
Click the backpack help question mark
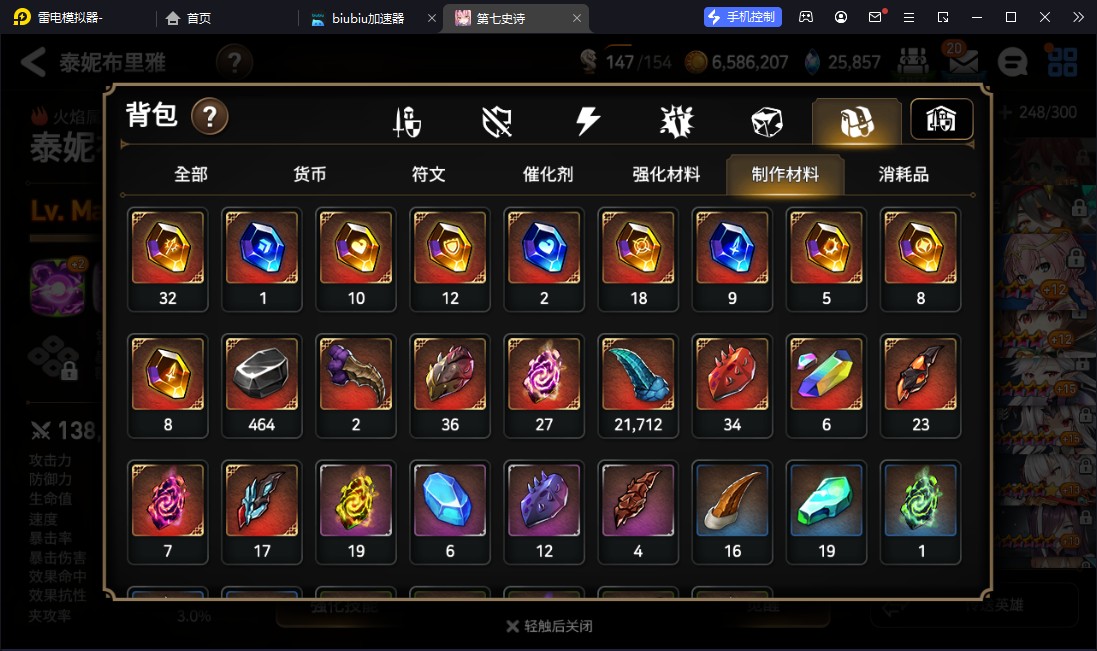[209, 116]
